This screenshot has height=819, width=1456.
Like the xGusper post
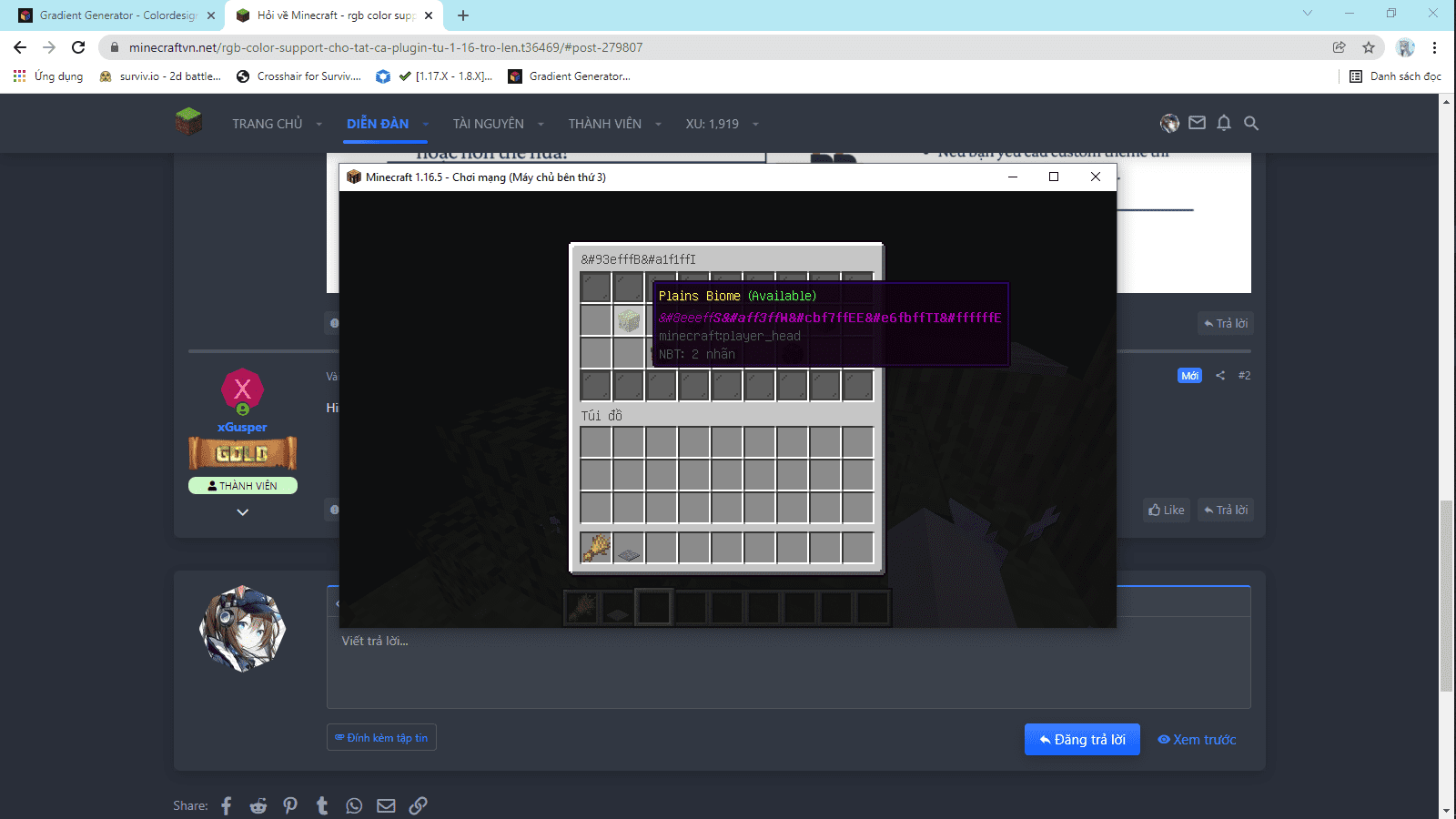pos(1167,510)
